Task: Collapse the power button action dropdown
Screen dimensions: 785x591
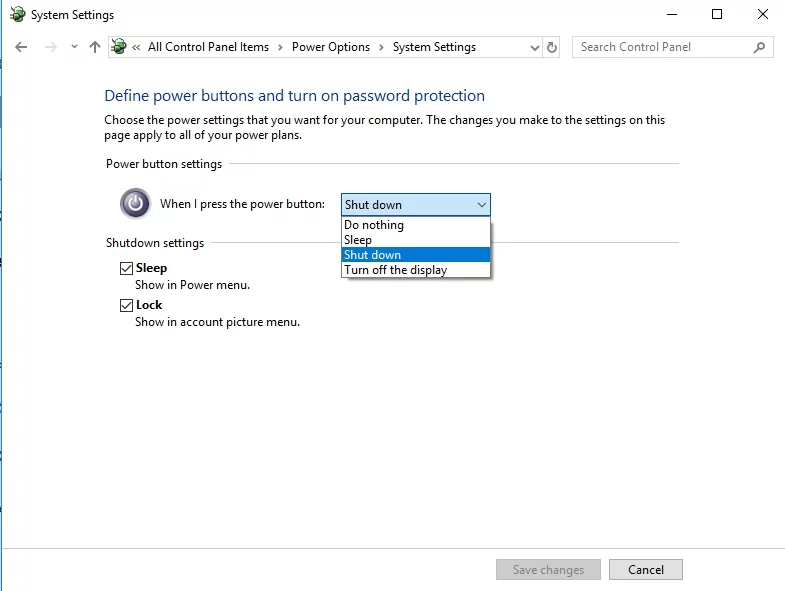Action: [x=482, y=205]
